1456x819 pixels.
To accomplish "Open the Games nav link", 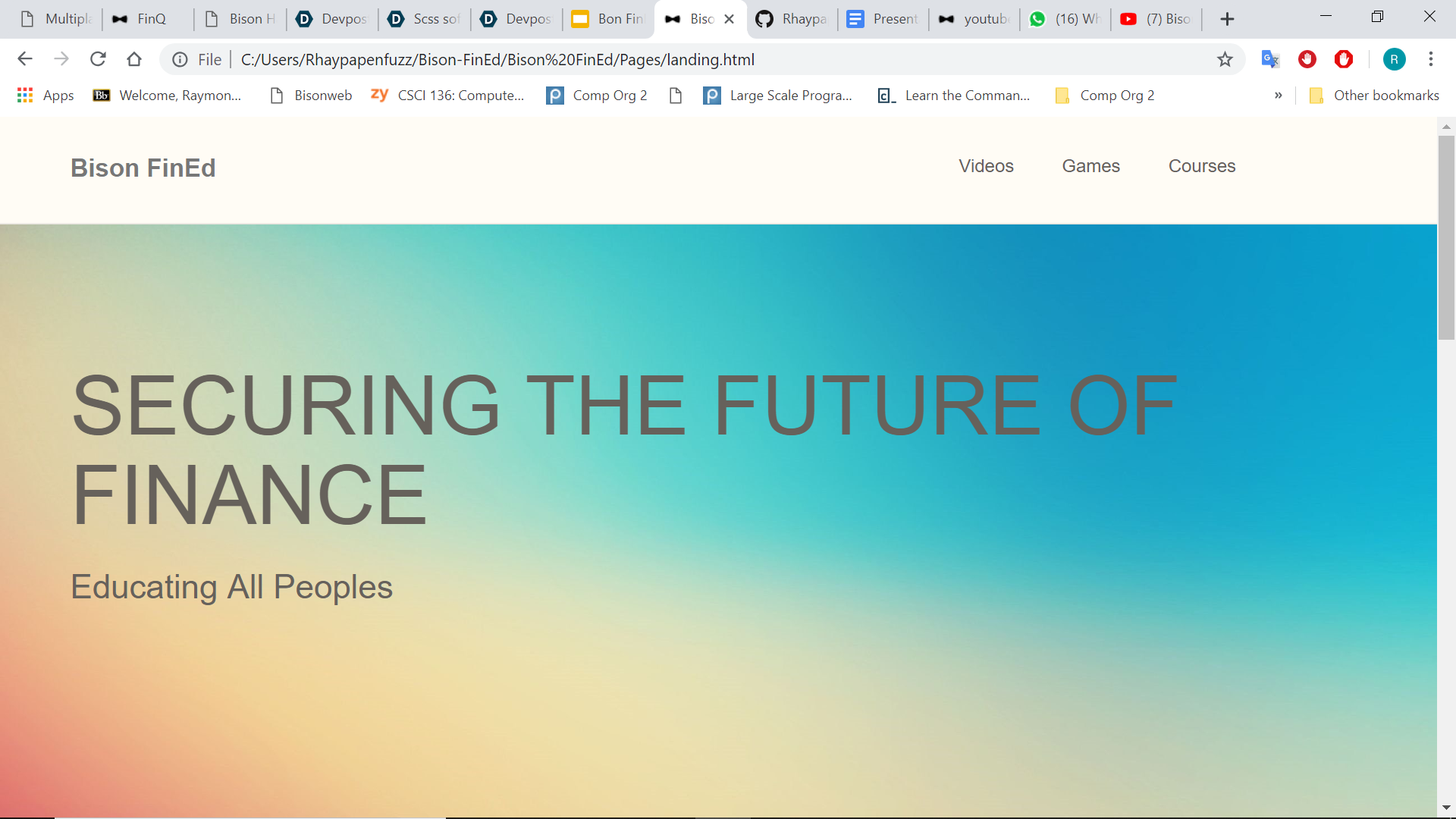I will click(x=1090, y=166).
